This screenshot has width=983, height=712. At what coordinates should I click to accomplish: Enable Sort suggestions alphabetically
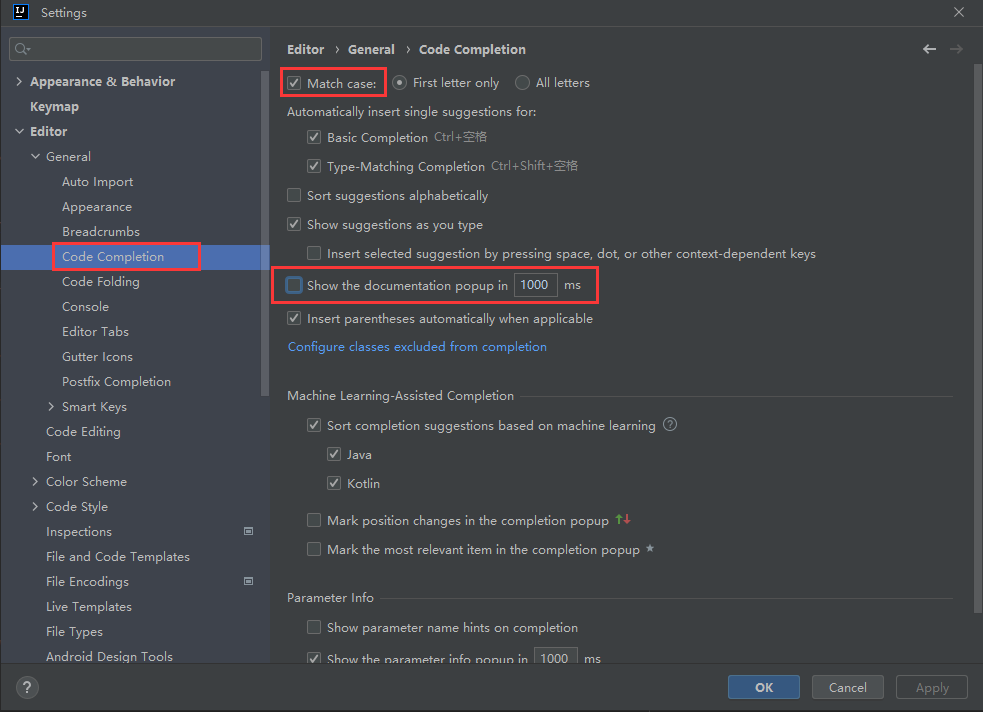(x=294, y=195)
